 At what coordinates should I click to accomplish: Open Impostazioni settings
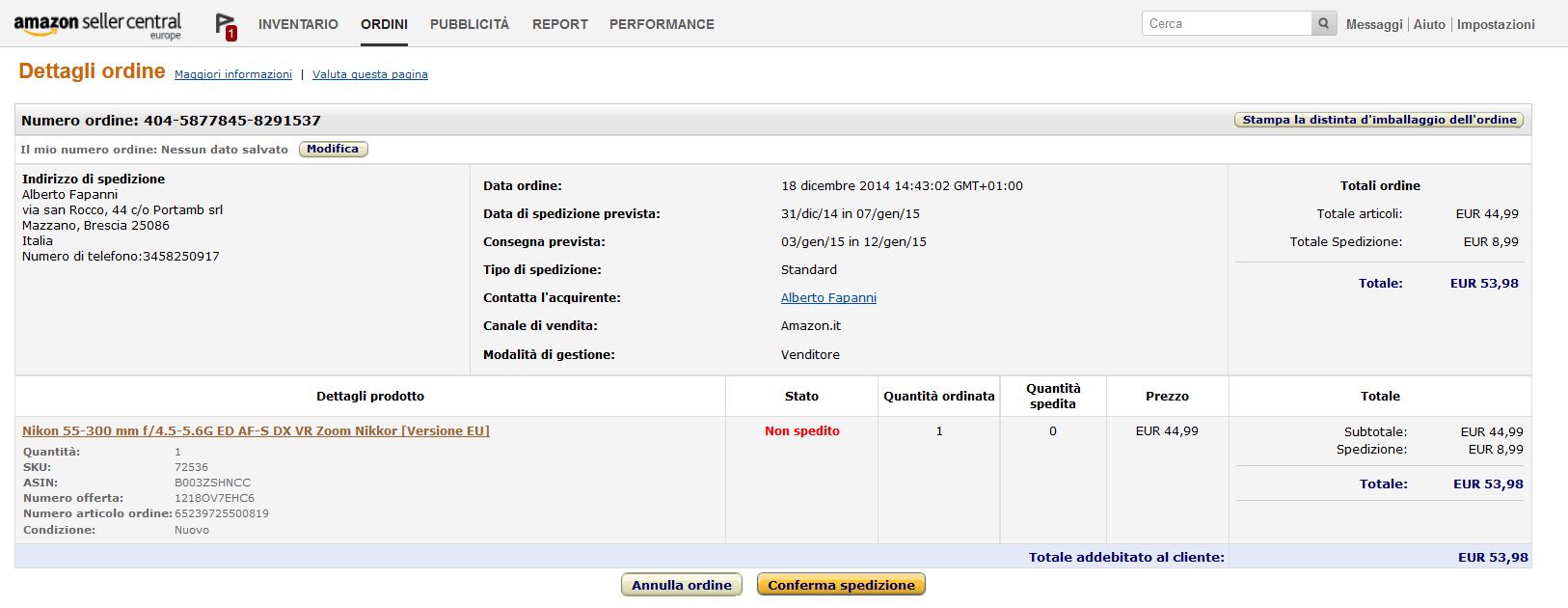(x=1496, y=24)
